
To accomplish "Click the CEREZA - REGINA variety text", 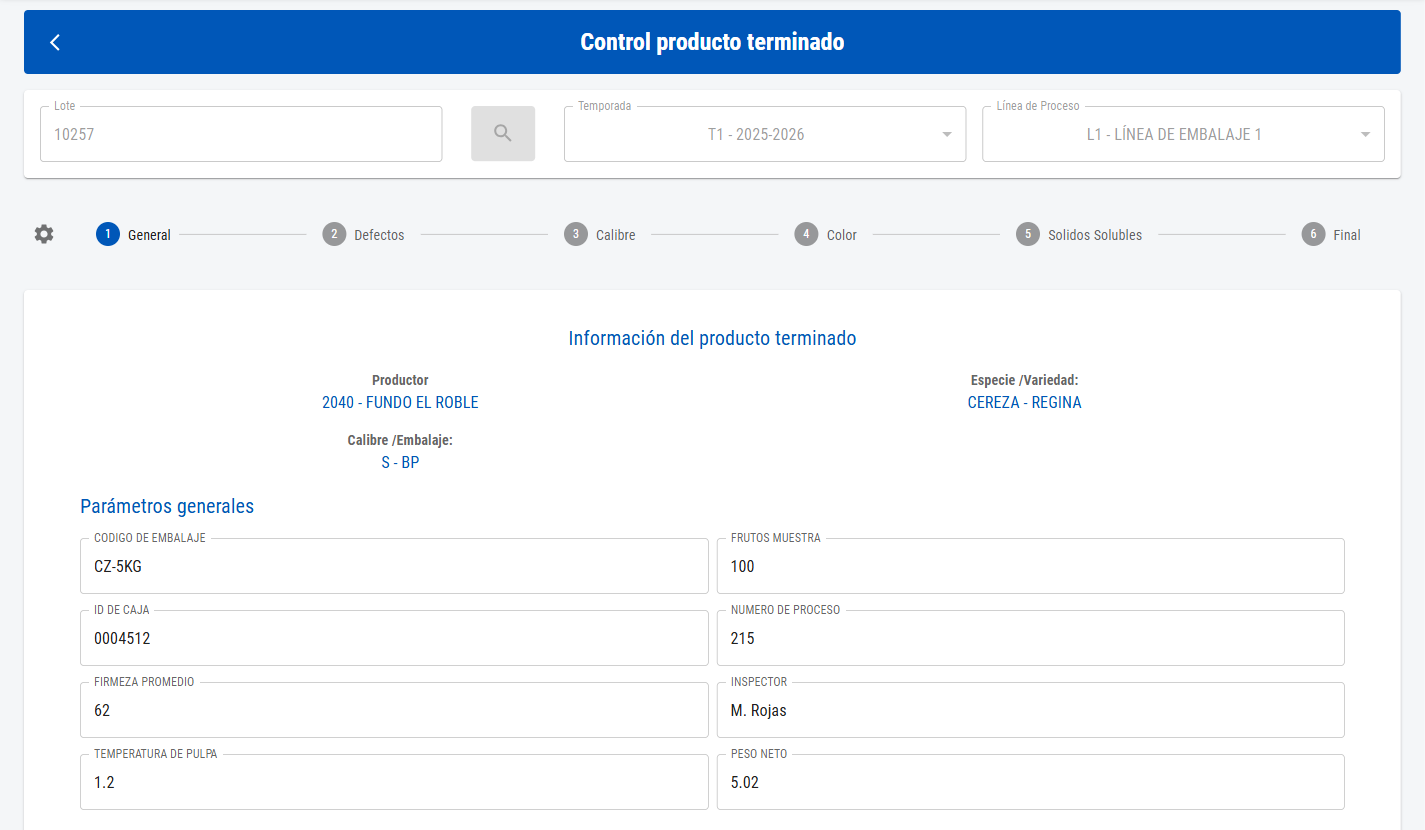I will (1025, 402).
